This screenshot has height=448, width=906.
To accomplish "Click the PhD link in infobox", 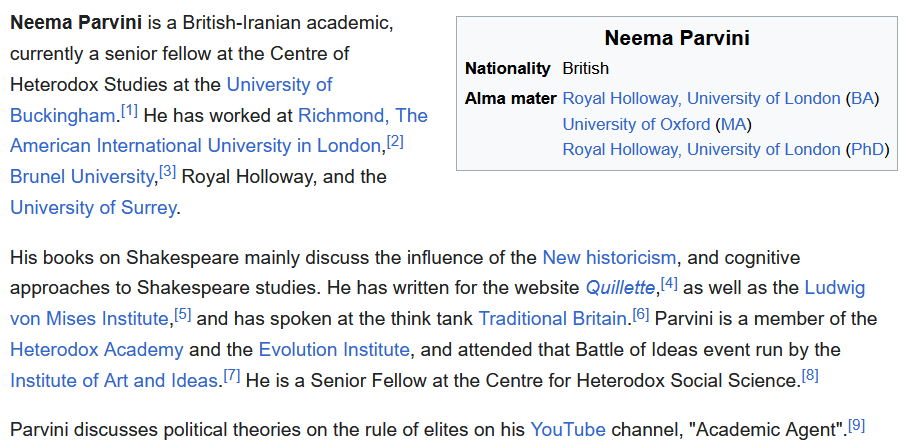I will [x=867, y=150].
